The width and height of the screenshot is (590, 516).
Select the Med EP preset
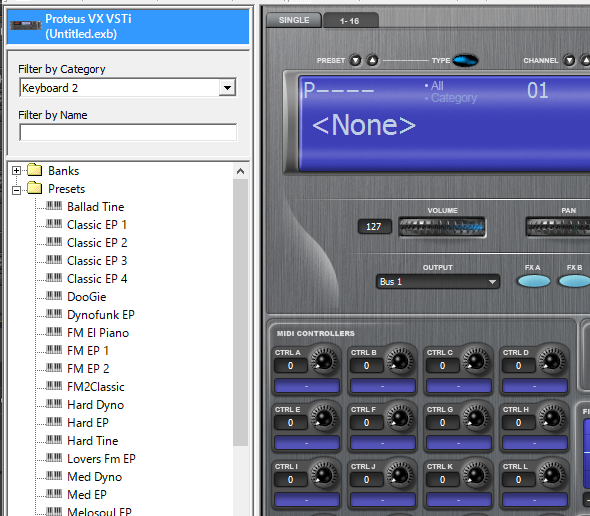click(x=87, y=495)
